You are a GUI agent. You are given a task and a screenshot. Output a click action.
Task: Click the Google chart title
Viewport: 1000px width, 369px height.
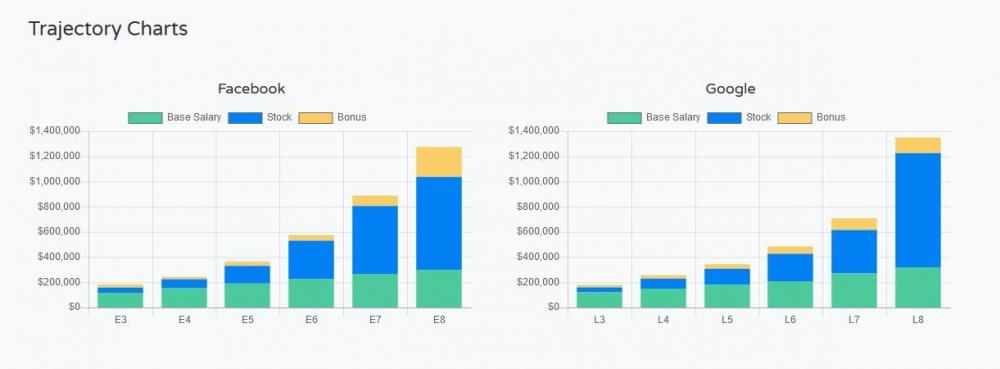click(730, 89)
